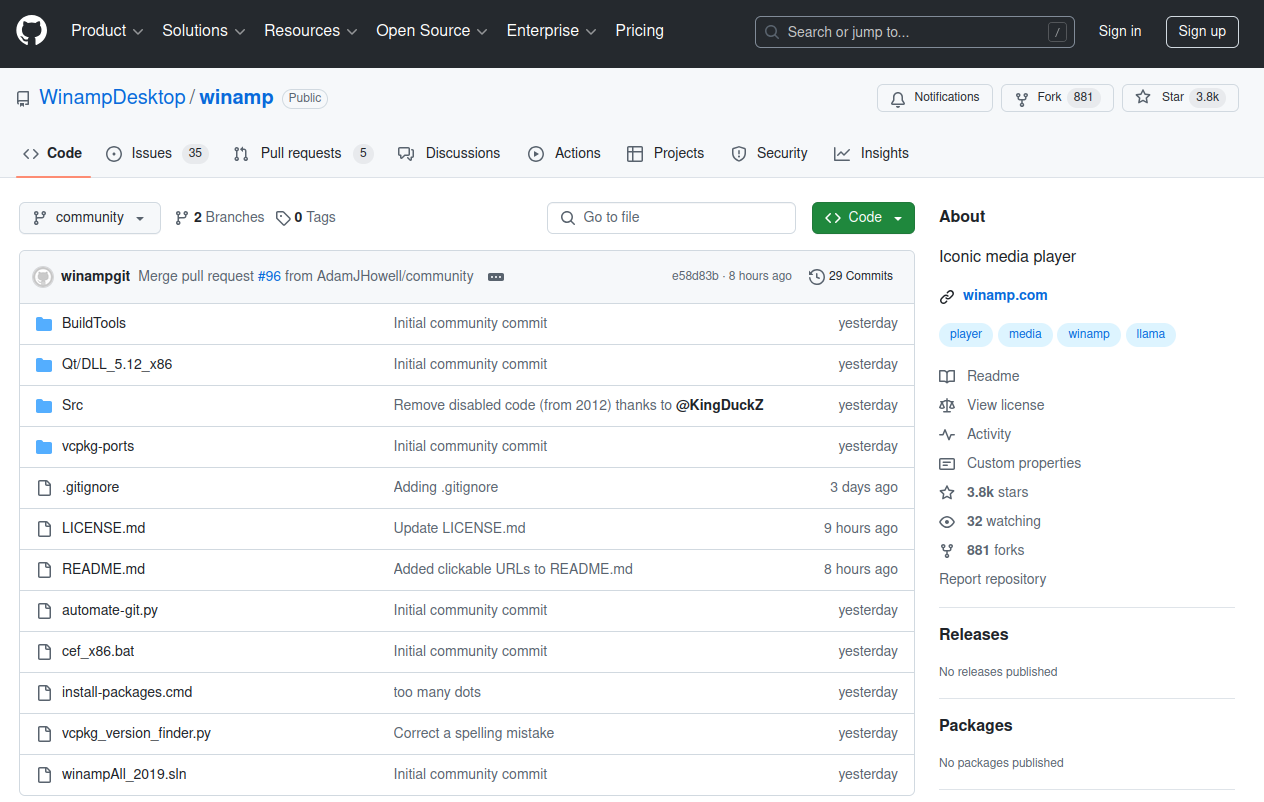Open the community branch selector
The image size is (1264, 802).
pyautogui.click(x=90, y=218)
